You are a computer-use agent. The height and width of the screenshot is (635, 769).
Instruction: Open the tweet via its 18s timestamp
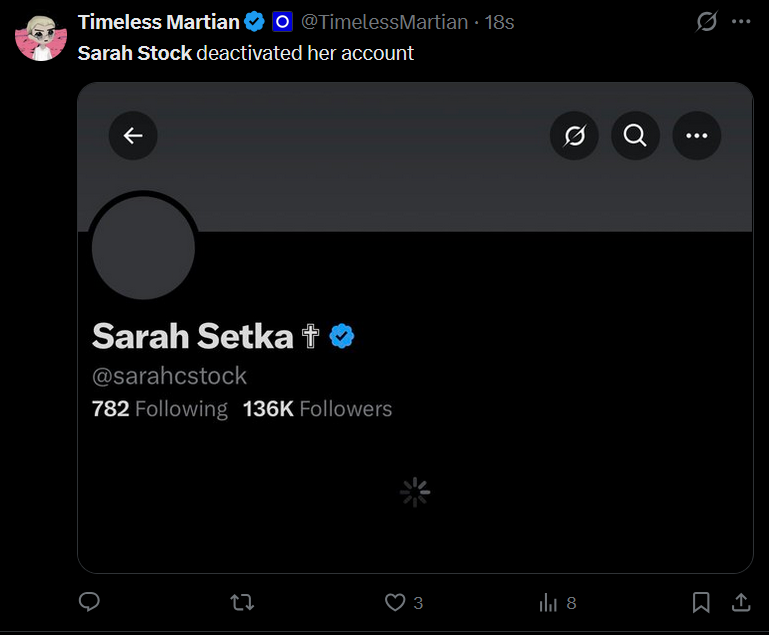coord(499,22)
